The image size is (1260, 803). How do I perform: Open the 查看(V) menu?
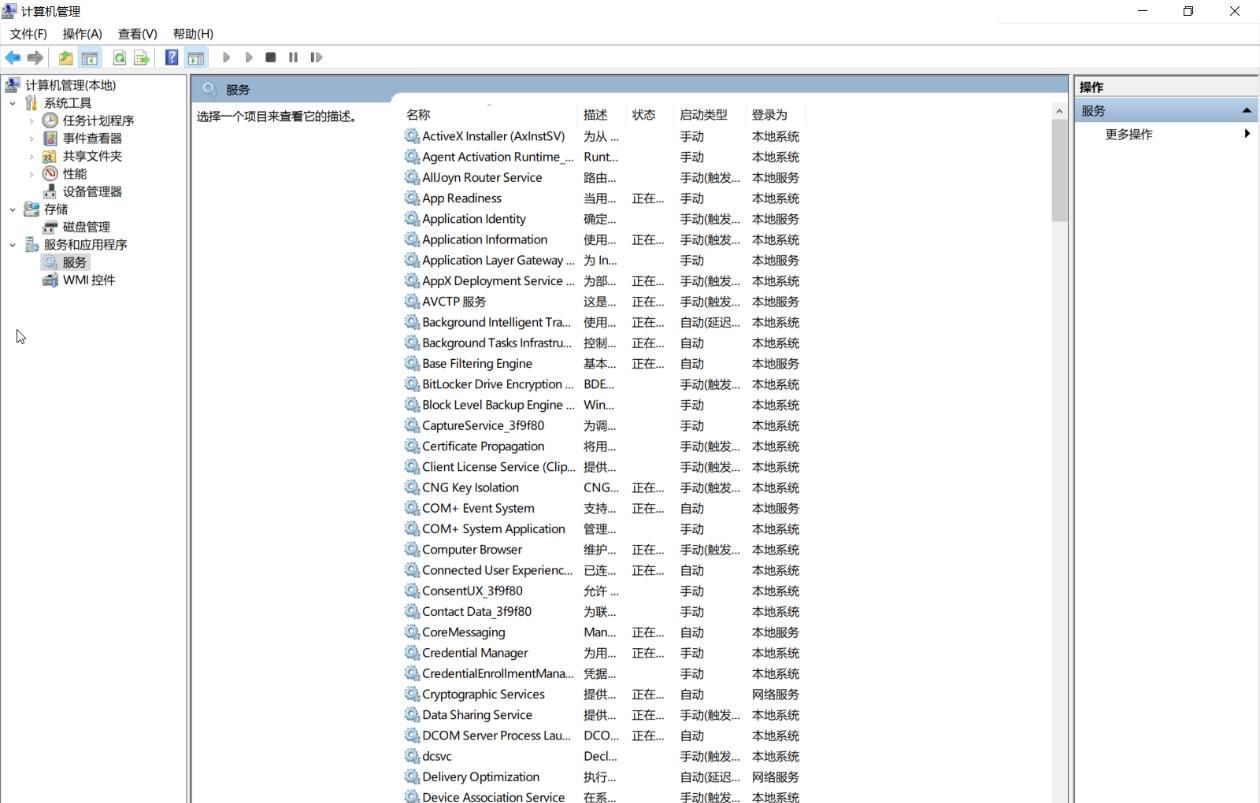(x=137, y=33)
